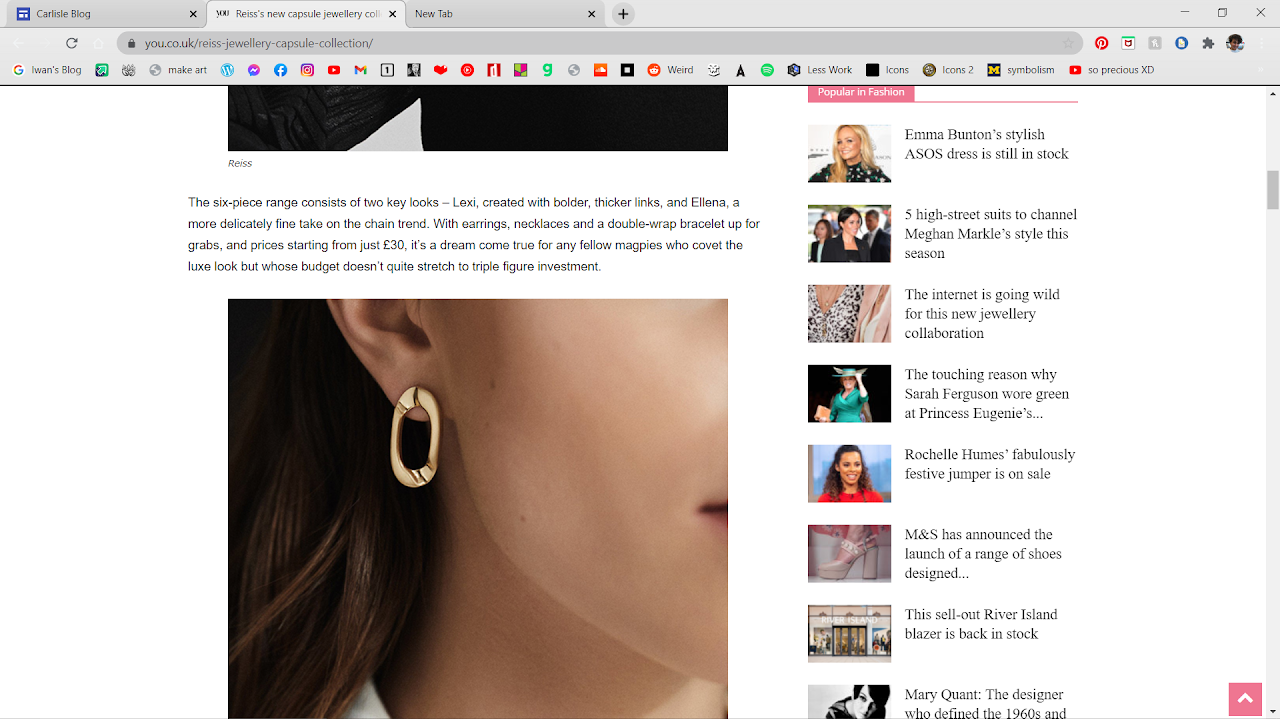This screenshot has height=719, width=1280.
Task: Open the Messenger bookmark icon
Action: 254,70
